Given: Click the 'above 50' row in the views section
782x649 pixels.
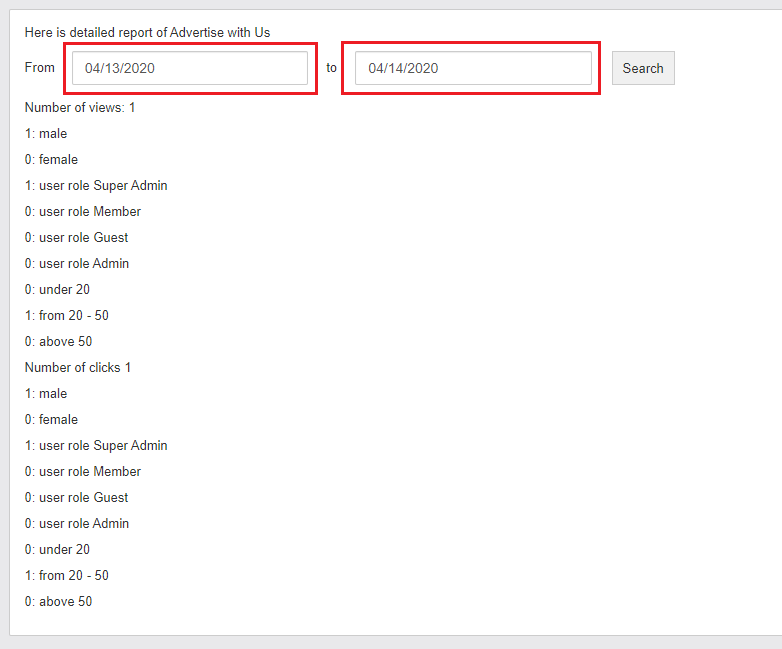Looking at the screenshot, I should click(x=58, y=341).
